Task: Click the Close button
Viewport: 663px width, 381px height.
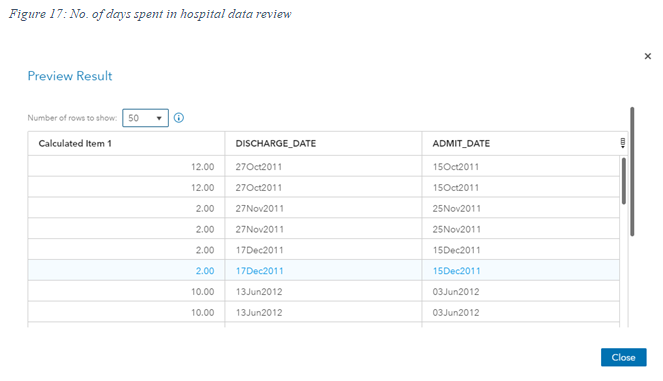Action: 623,357
